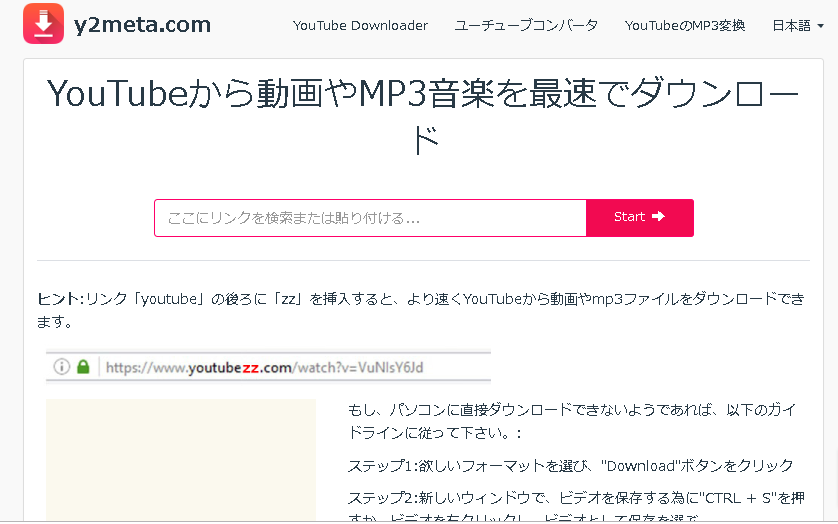838x524 pixels.
Task: Click the ステップ1 instruction text
Action: coord(570,466)
